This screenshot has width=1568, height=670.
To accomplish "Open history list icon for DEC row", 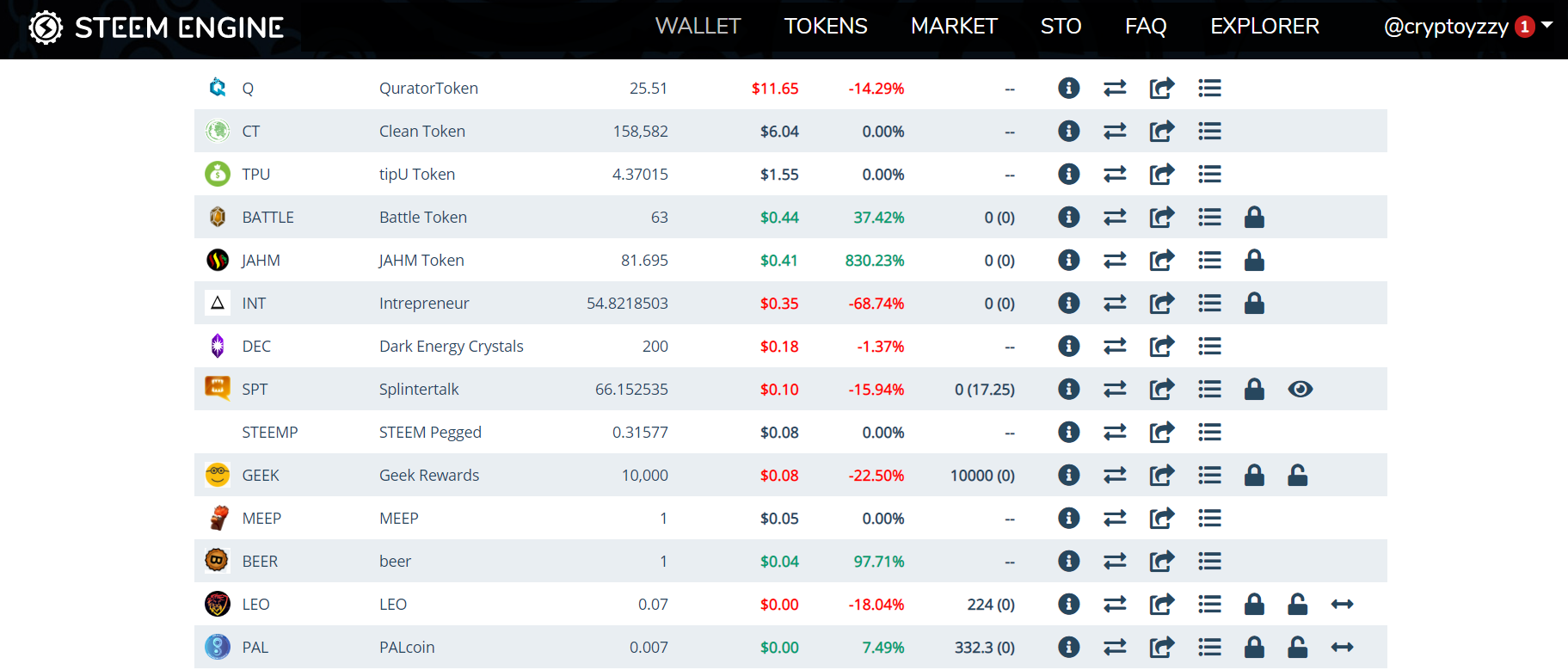I will pos(1209,346).
